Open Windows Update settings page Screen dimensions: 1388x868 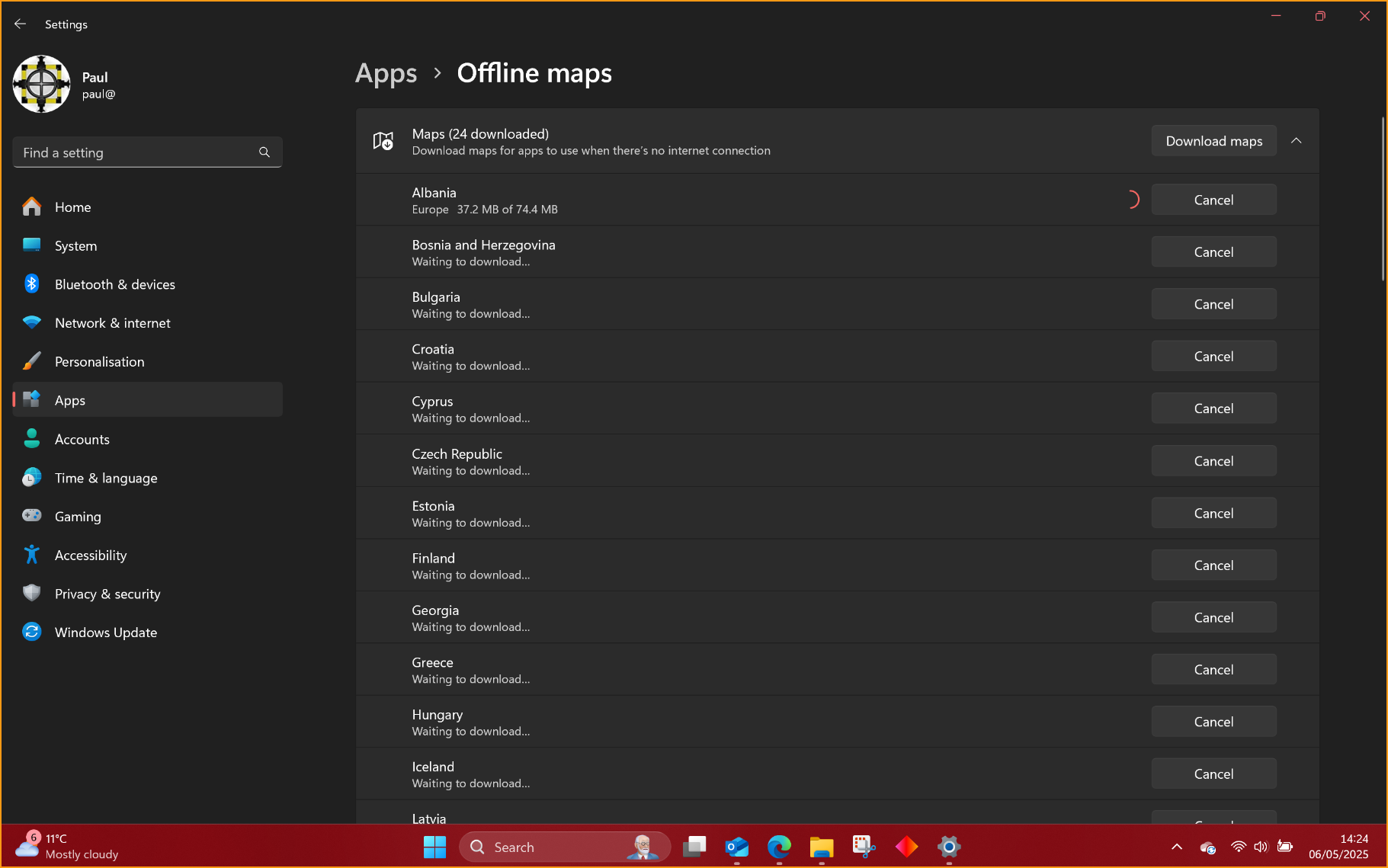(105, 633)
